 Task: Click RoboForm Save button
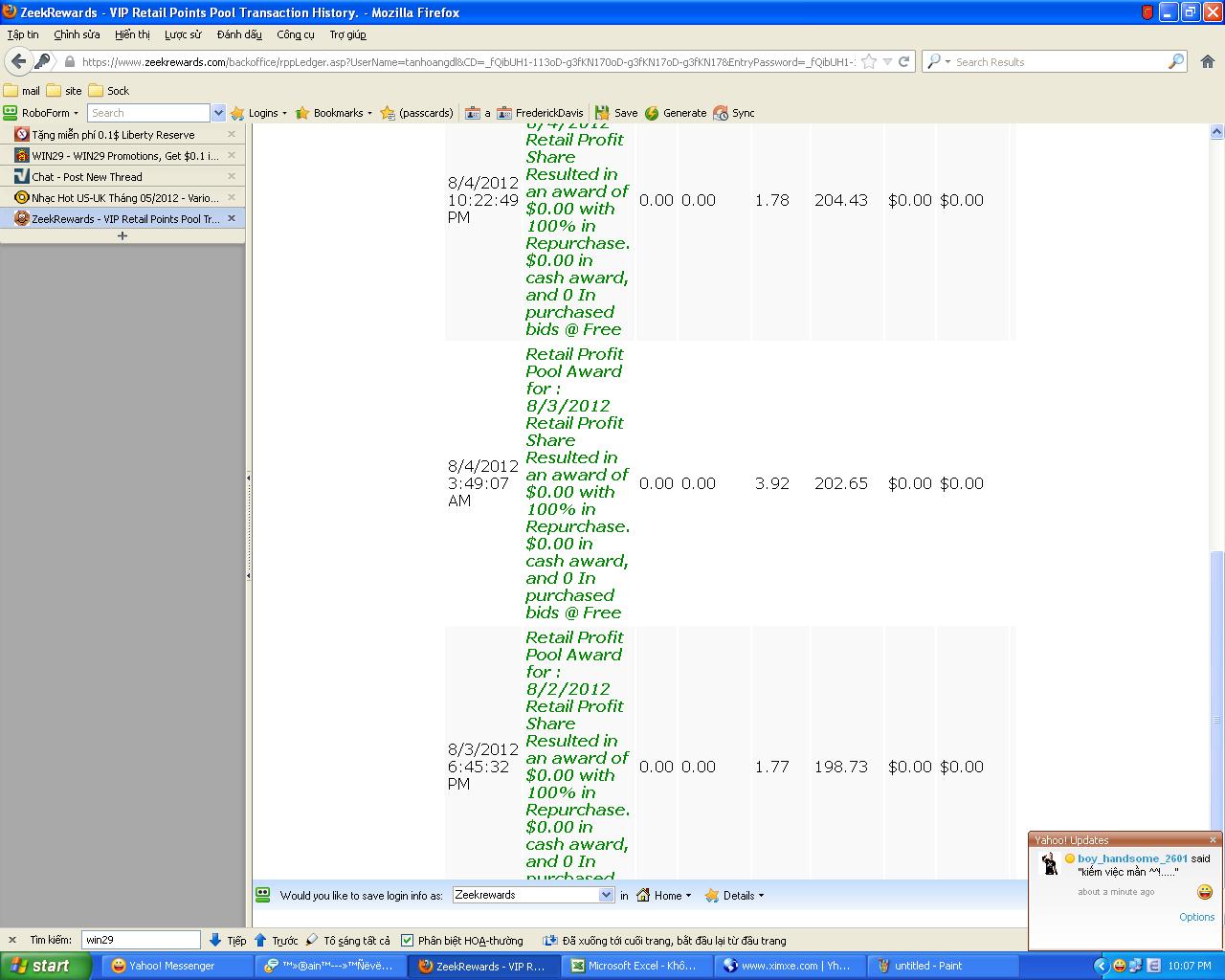pyautogui.click(x=615, y=113)
